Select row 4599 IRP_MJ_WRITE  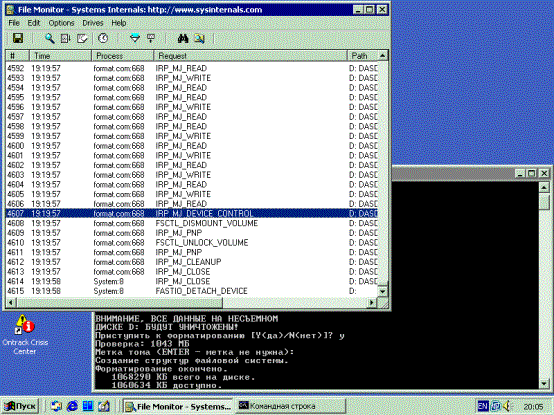pos(191,136)
